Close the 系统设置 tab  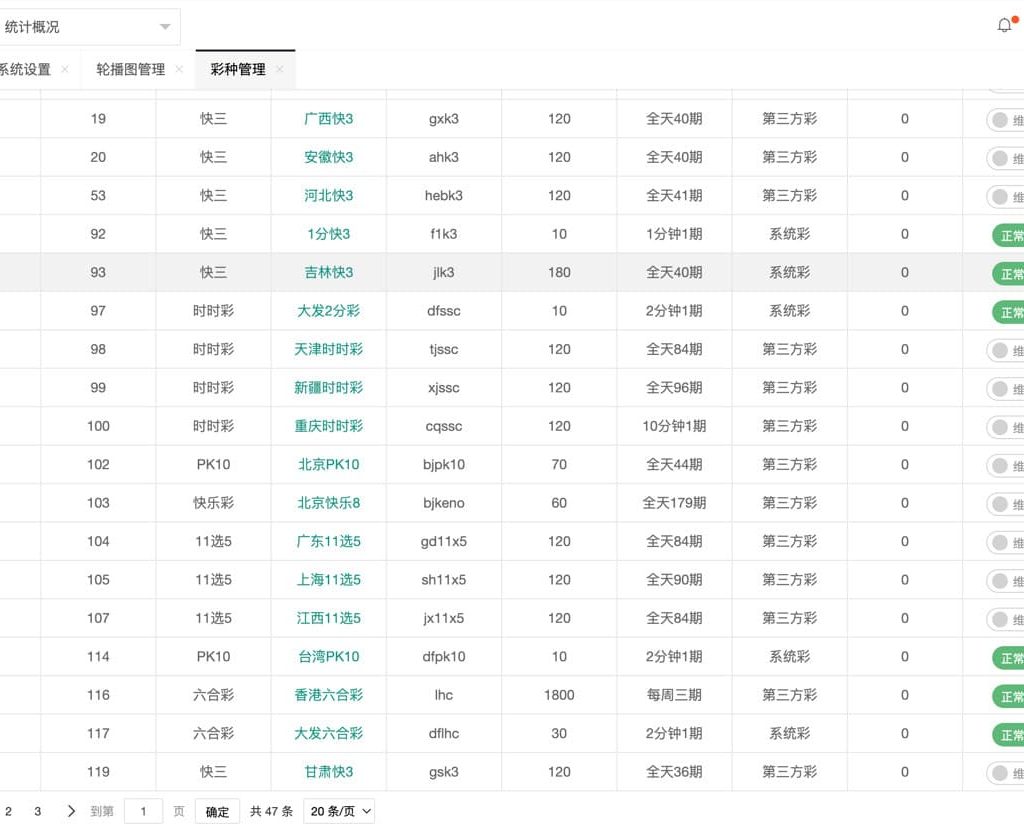click(65, 70)
